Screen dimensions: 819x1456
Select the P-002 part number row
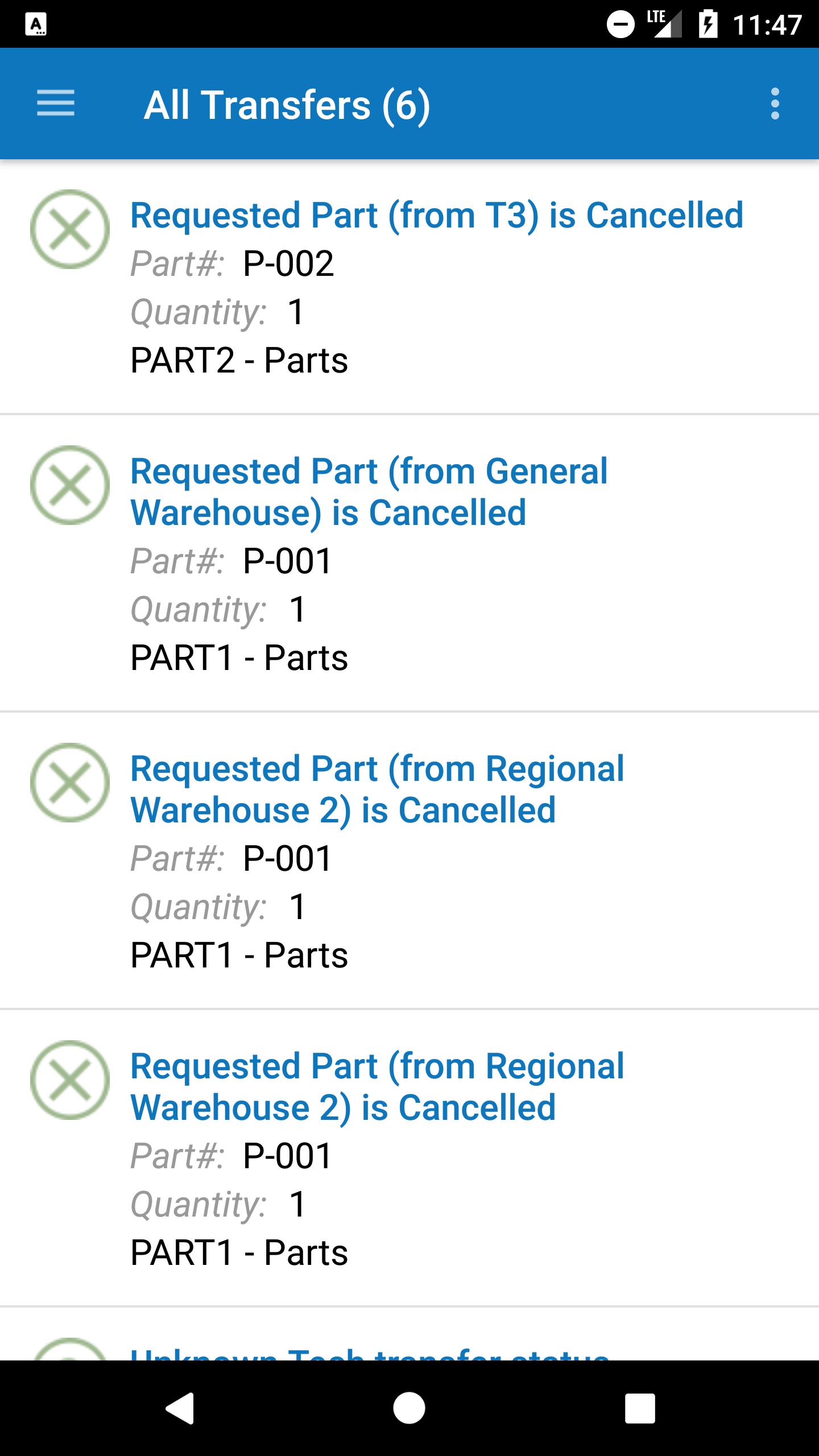point(288,264)
